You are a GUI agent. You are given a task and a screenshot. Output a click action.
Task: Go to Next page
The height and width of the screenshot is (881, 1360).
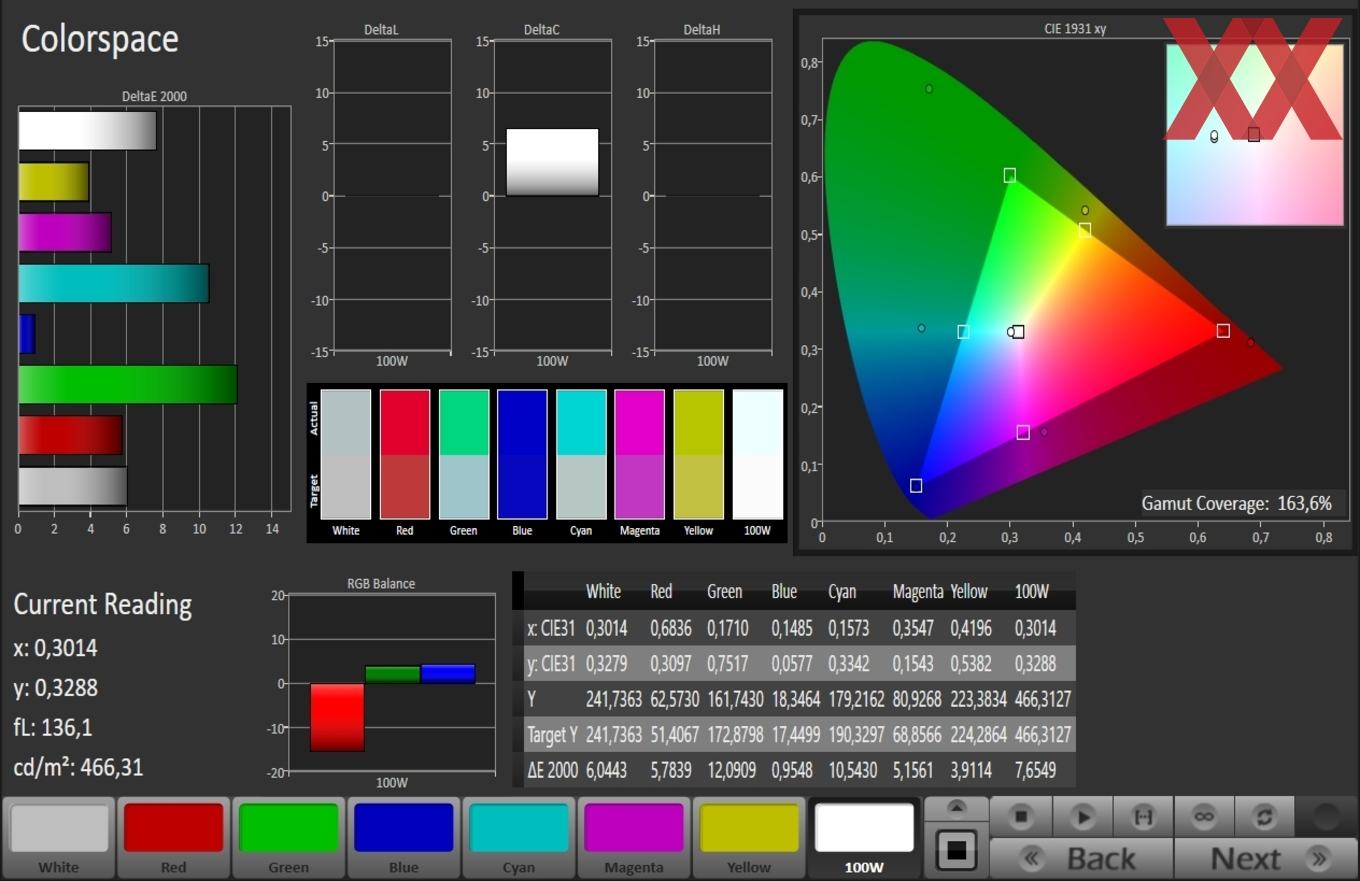click(1265, 858)
